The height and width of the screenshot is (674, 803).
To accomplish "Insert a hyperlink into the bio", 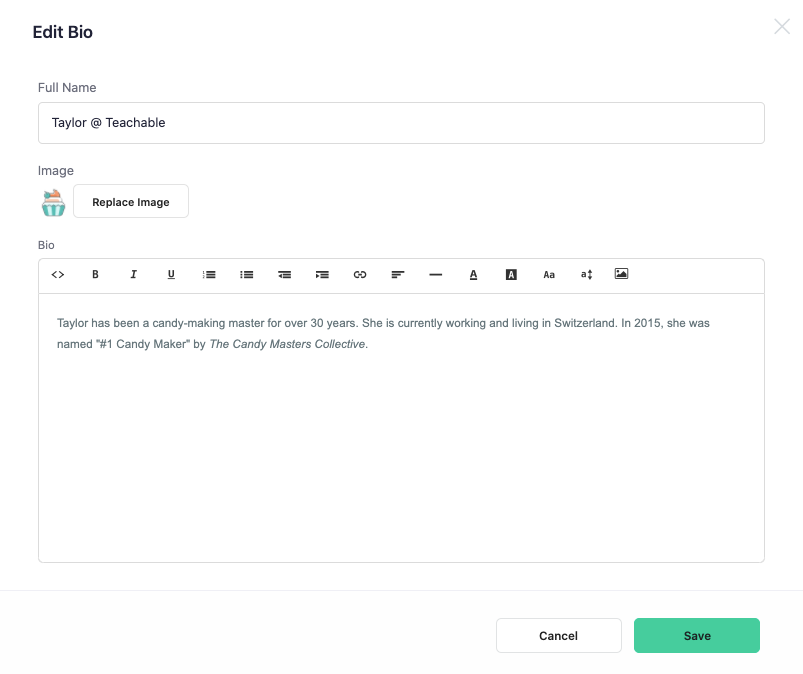I will [360, 275].
